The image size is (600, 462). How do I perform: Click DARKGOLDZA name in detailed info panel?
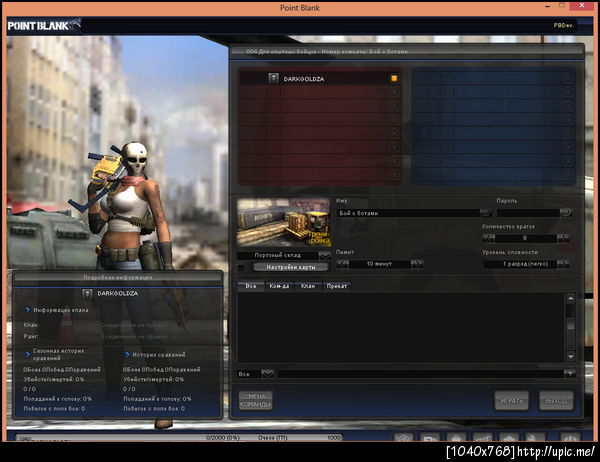pyautogui.click(x=117, y=294)
